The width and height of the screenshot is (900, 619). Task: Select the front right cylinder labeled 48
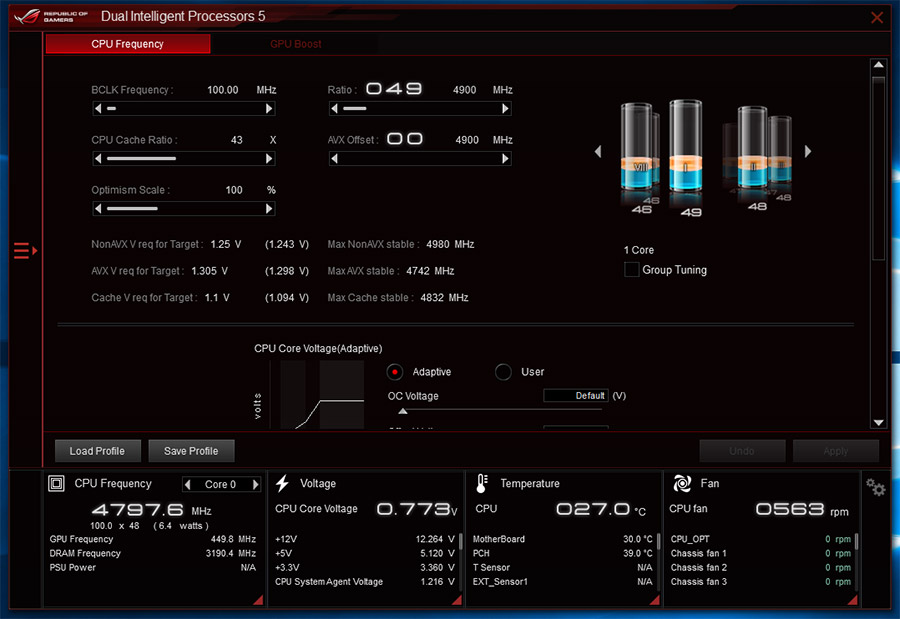753,148
